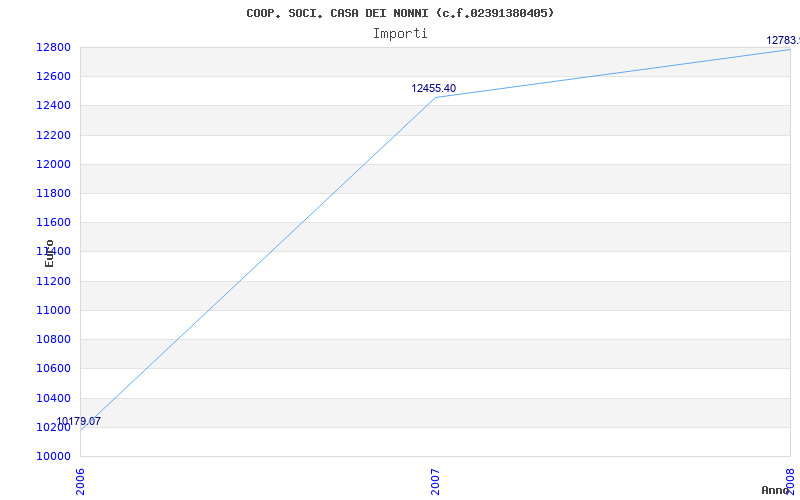Select the 2008 x-axis year label
800x500 pixels.
pos(790,482)
